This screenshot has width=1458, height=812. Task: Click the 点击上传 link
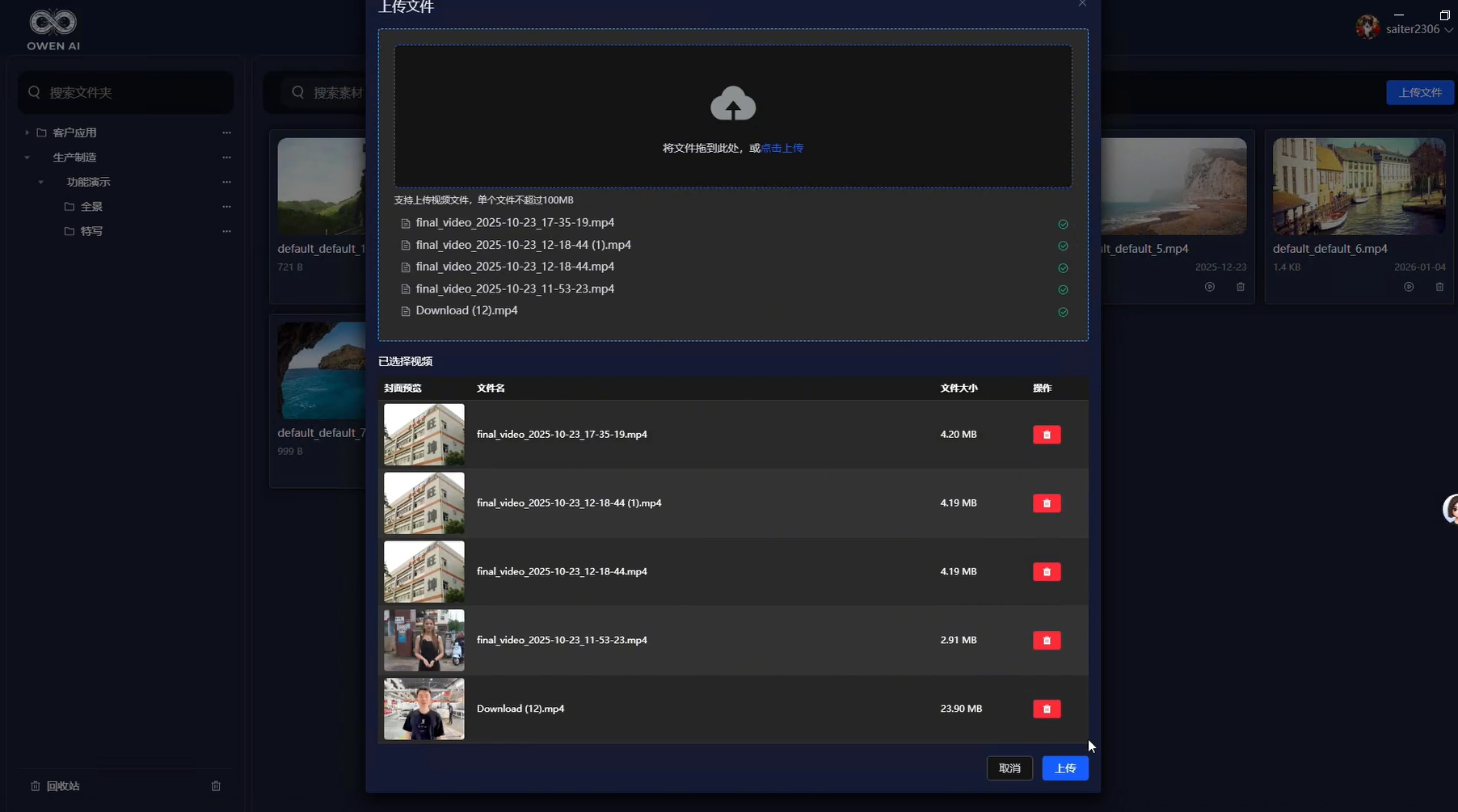tap(782, 148)
